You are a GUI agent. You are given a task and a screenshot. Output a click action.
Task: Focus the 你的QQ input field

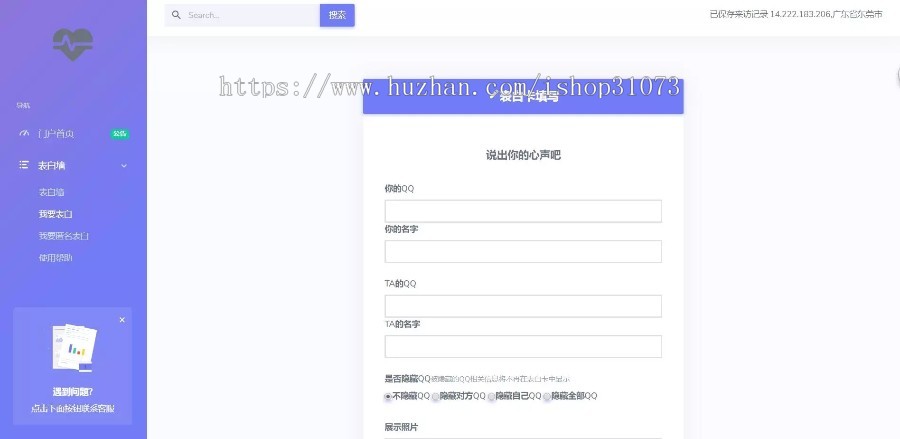click(523, 211)
